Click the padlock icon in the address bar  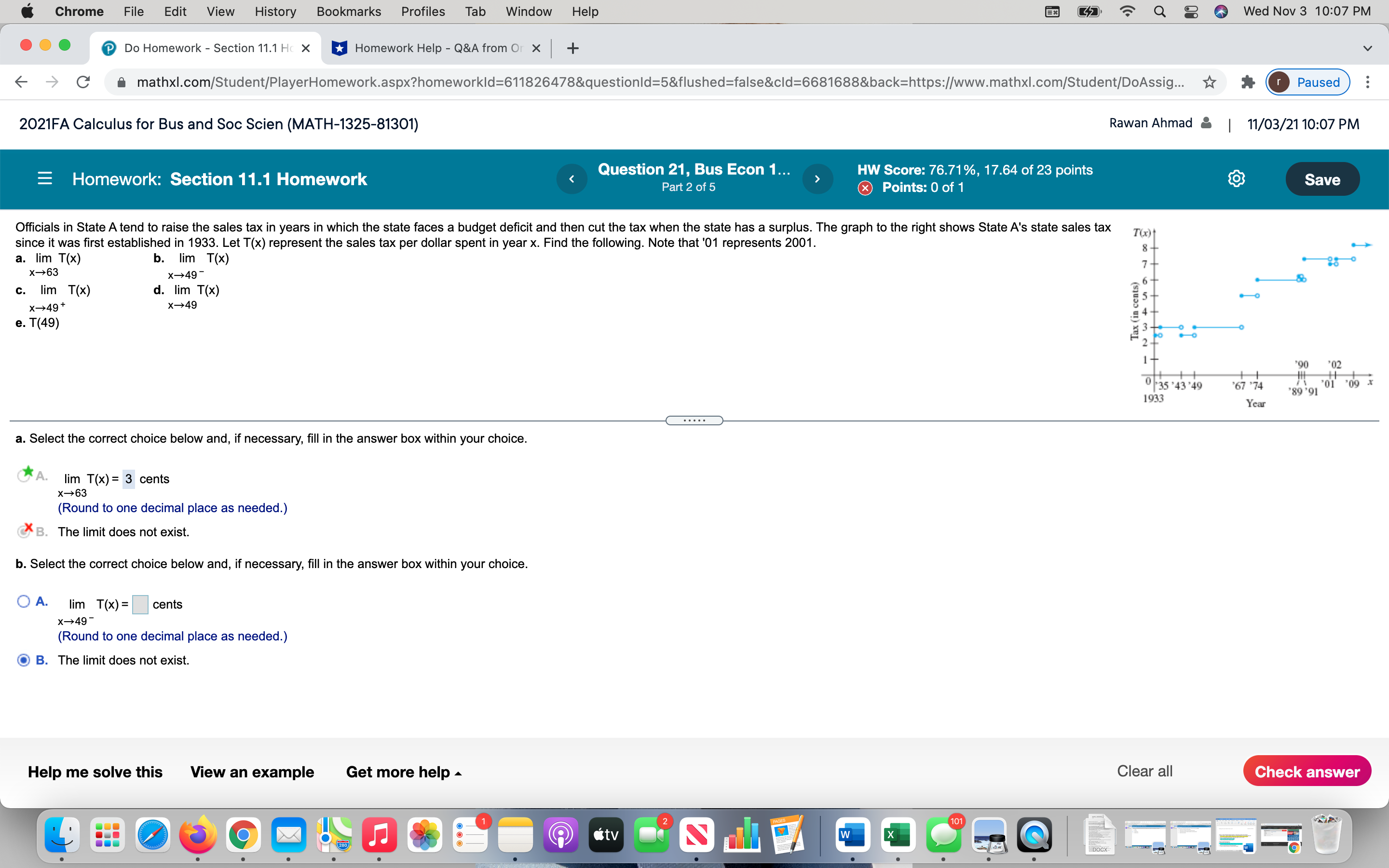121,81
